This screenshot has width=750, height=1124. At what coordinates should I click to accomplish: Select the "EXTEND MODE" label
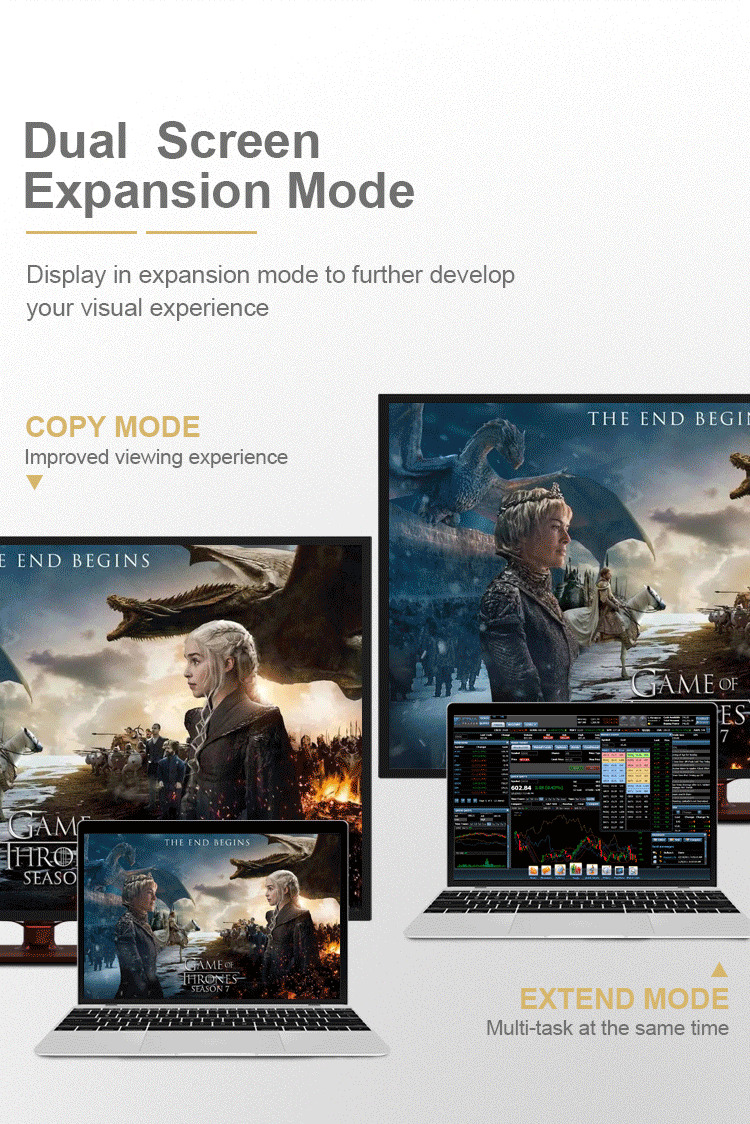pos(624,999)
